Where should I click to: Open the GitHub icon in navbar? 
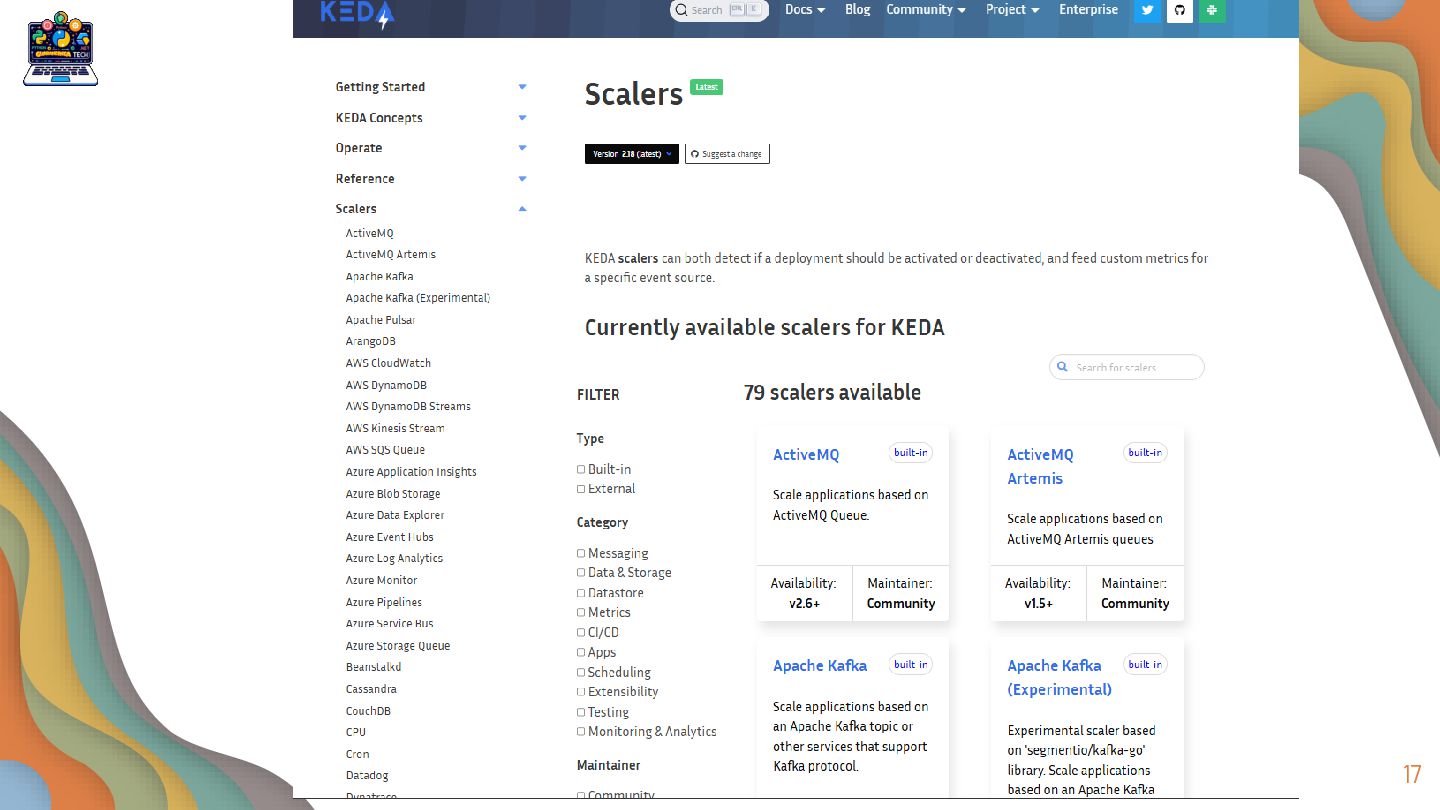1179,10
